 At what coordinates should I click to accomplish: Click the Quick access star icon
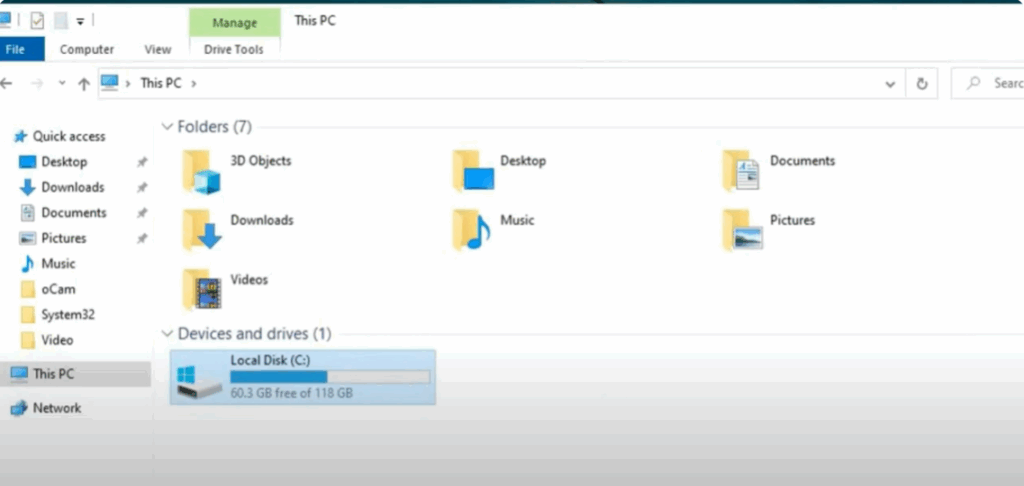[21, 137]
